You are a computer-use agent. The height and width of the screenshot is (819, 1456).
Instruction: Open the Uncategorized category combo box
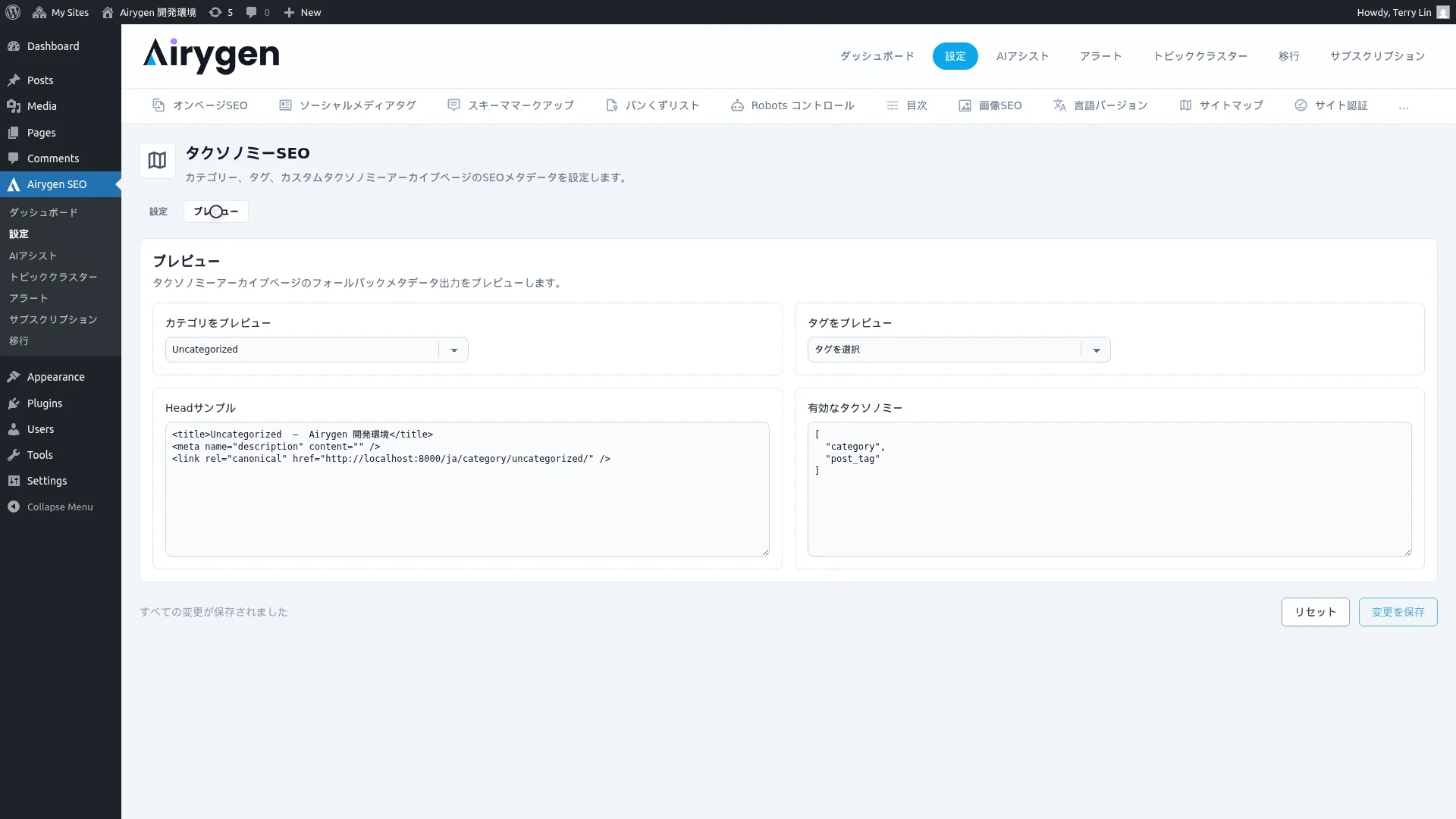coord(317,350)
